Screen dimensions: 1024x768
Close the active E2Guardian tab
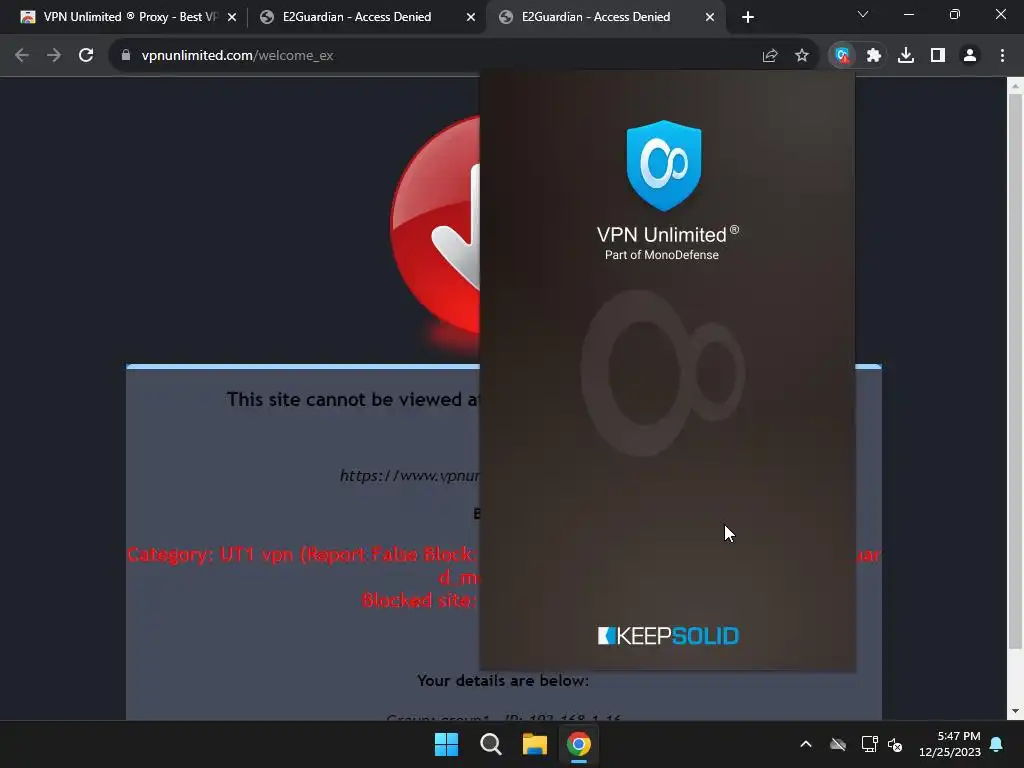pos(710,17)
